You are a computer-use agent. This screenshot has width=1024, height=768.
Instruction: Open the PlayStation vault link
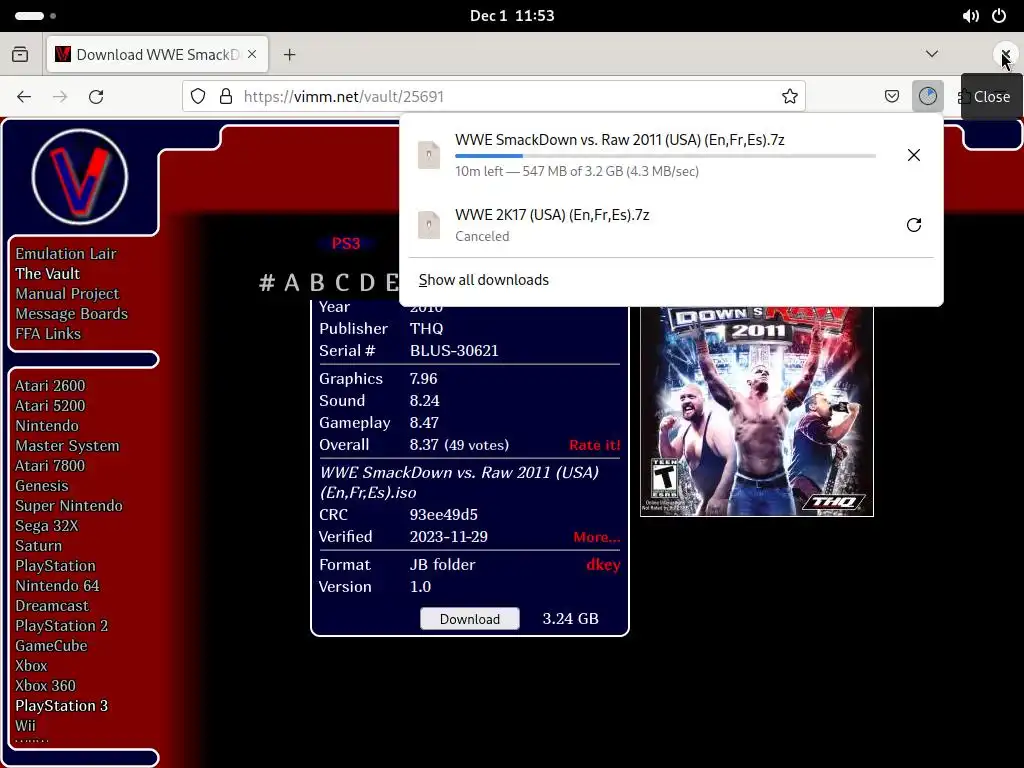click(56, 566)
